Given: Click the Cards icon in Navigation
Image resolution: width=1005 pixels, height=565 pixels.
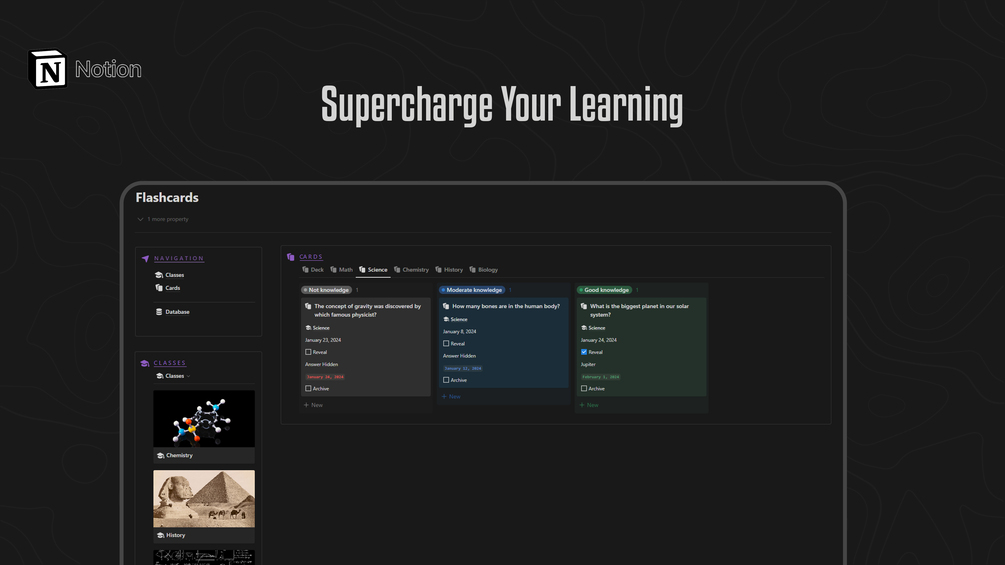Looking at the screenshot, I should pyautogui.click(x=159, y=288).
